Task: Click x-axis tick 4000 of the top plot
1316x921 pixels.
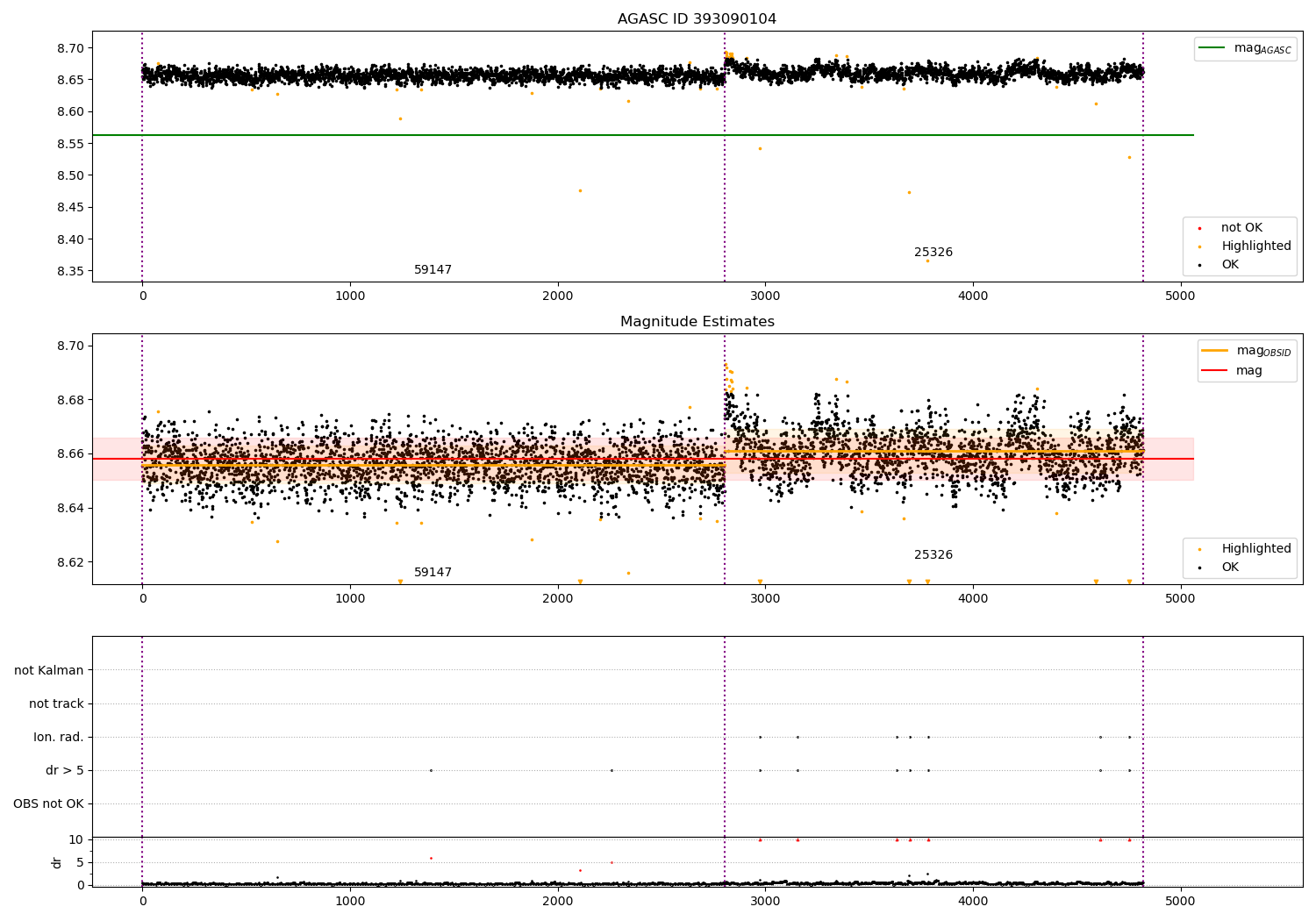Action: 973,296
